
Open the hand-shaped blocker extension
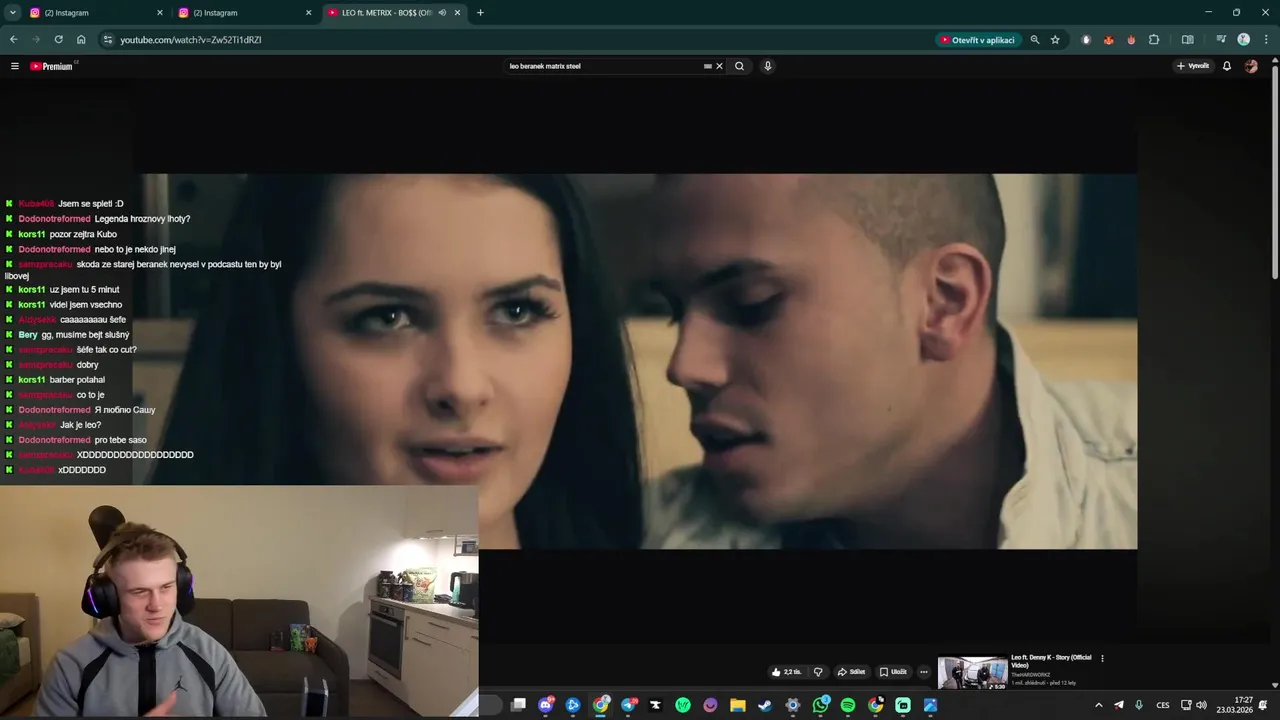[1086, 40]
